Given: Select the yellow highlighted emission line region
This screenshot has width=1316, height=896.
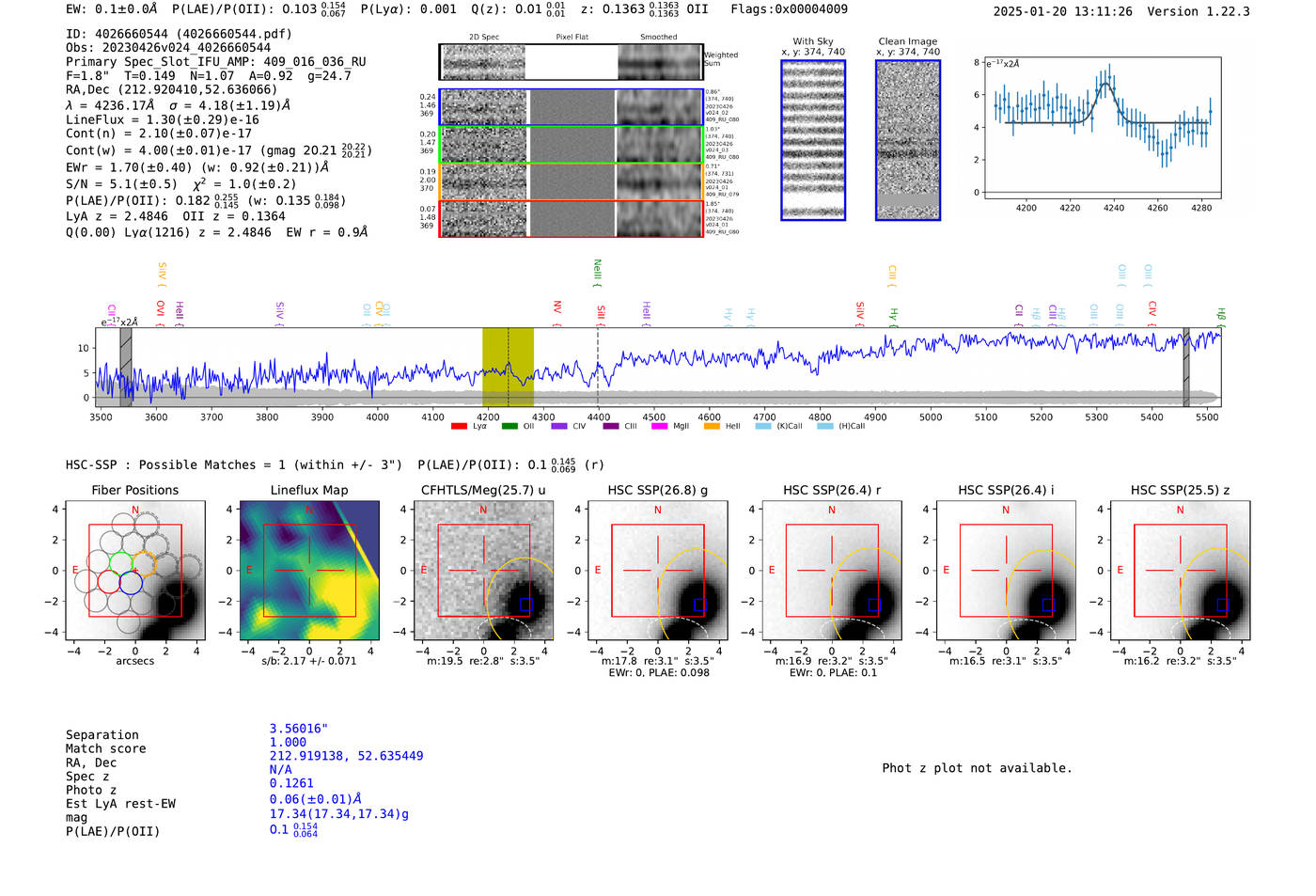Looking at the screenshot, I should click(508, 367).
